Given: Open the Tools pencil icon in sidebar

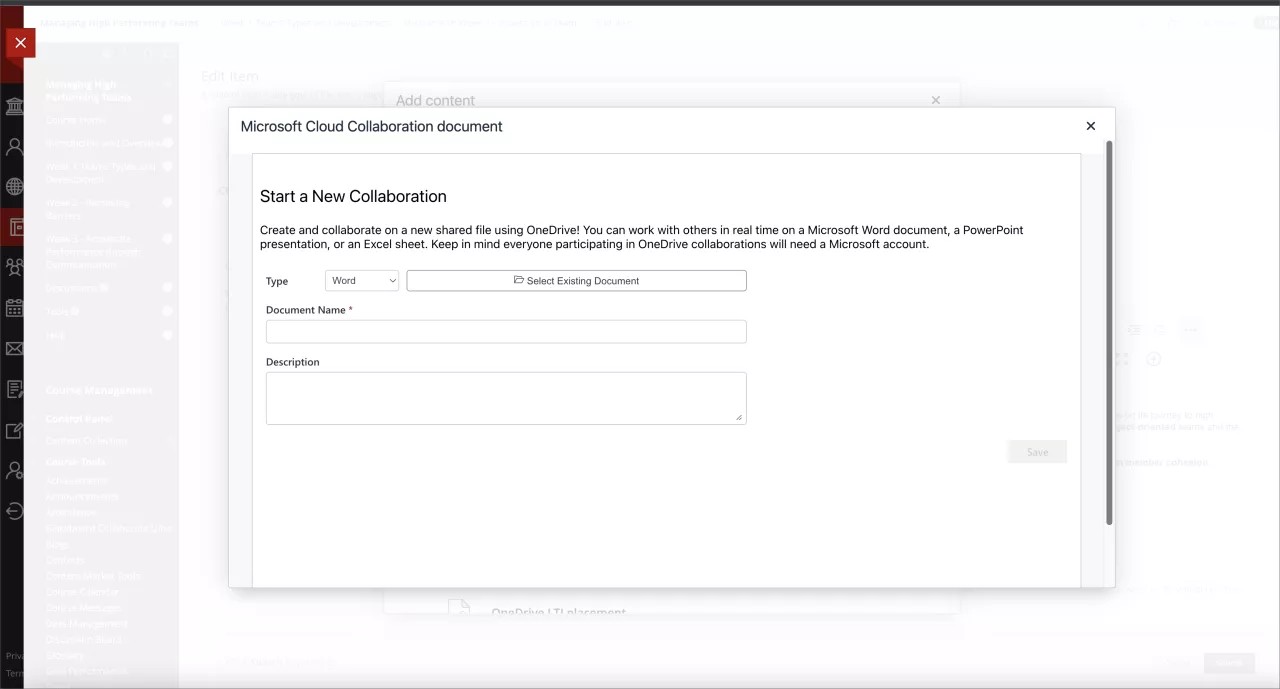Looking at the screenshot, I should (14, 430).
